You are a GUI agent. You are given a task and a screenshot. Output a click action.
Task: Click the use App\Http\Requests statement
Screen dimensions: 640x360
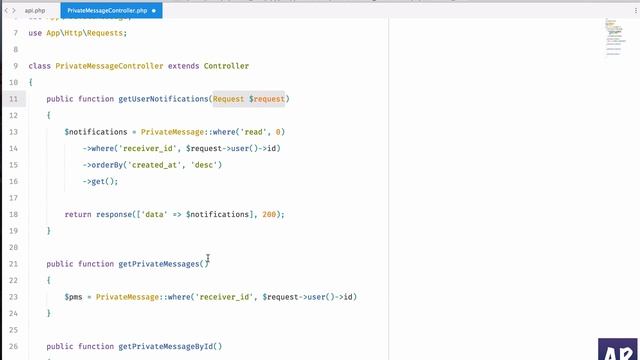78,33
